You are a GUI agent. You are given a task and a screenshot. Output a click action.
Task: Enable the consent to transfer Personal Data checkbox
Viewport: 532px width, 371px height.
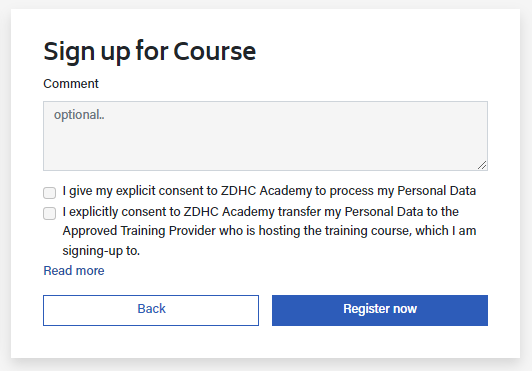[x=50, y=214]
